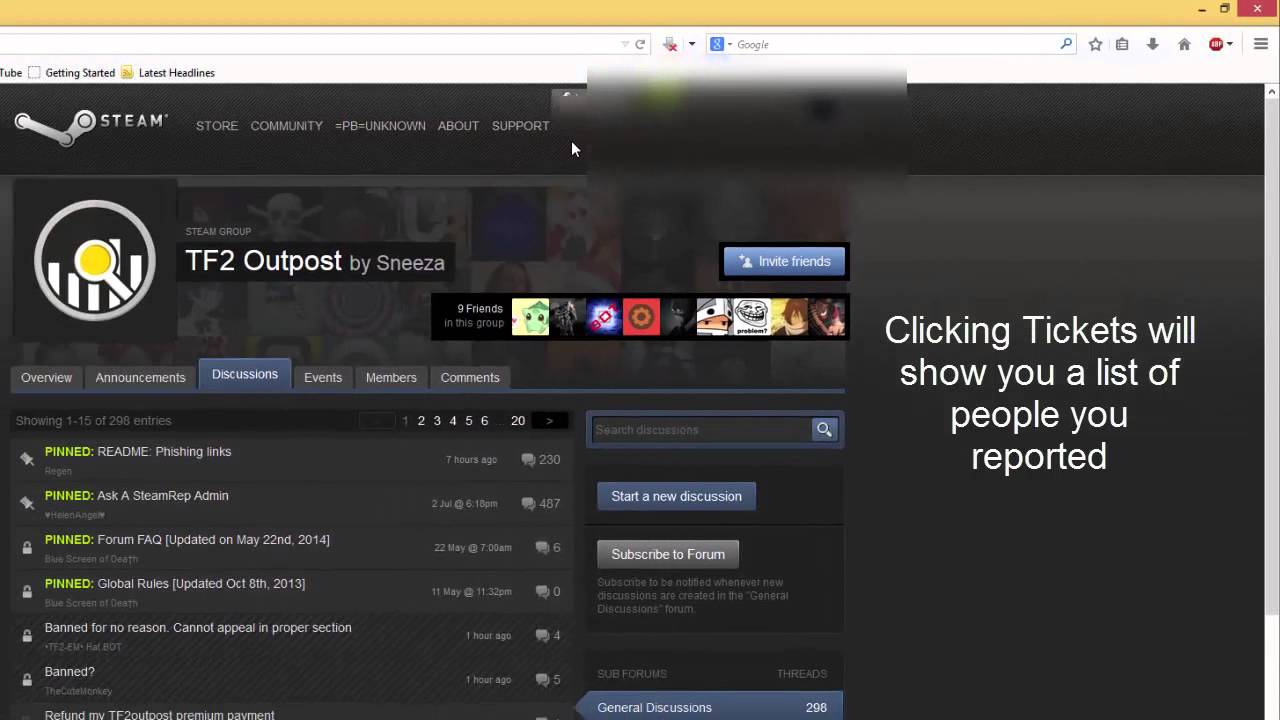This screenshot has height=720, width=1280.
Task: Click the Adblock Plus ABP icon
Action: point(1216,44)
